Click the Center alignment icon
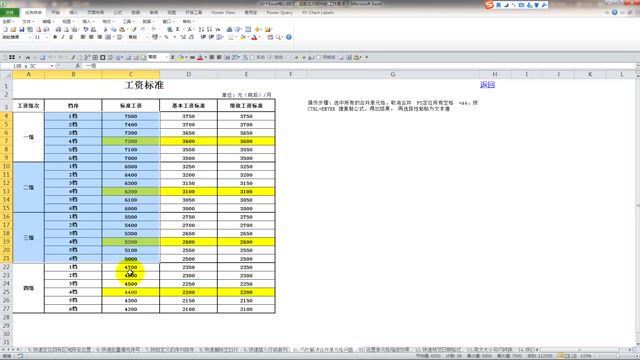The height and width of the screenshot is (360, 640). [91, 37]
